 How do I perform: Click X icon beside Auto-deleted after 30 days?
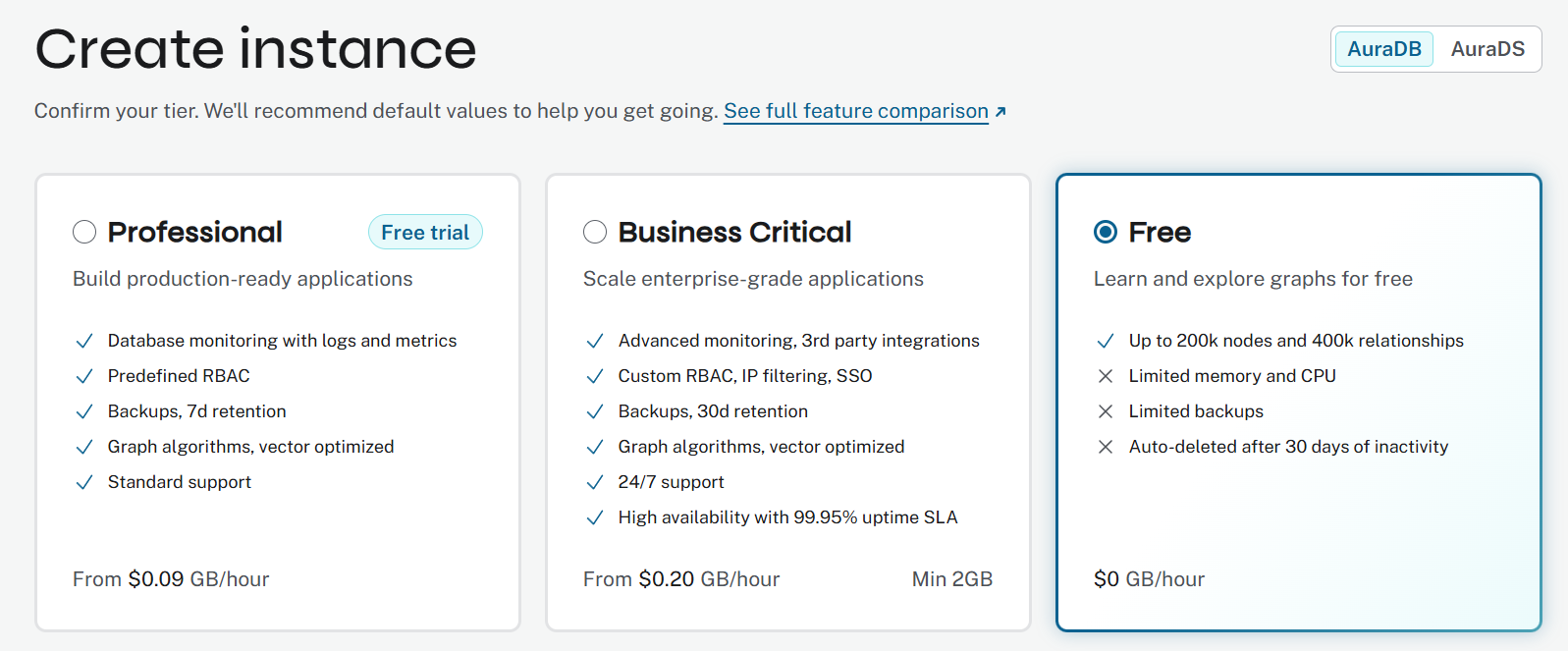[x=1106, y=447]
